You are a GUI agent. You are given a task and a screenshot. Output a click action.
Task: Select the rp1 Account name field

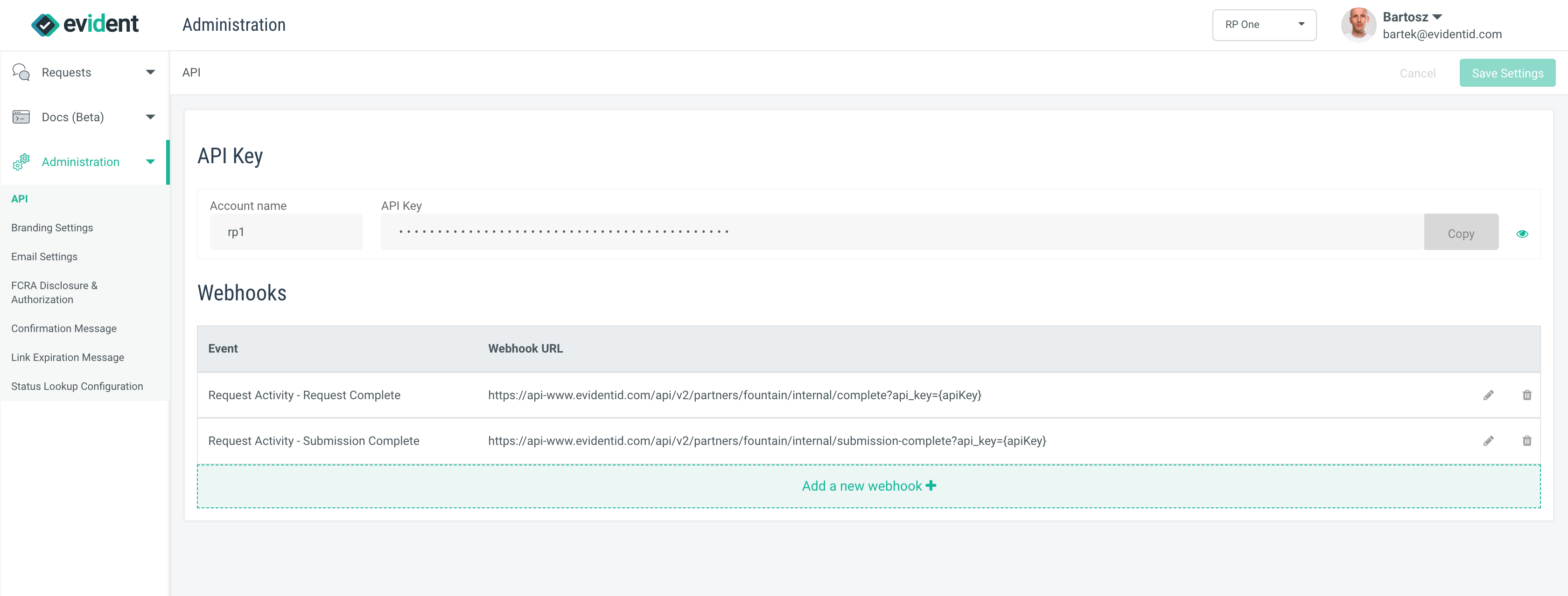(286, 232)
